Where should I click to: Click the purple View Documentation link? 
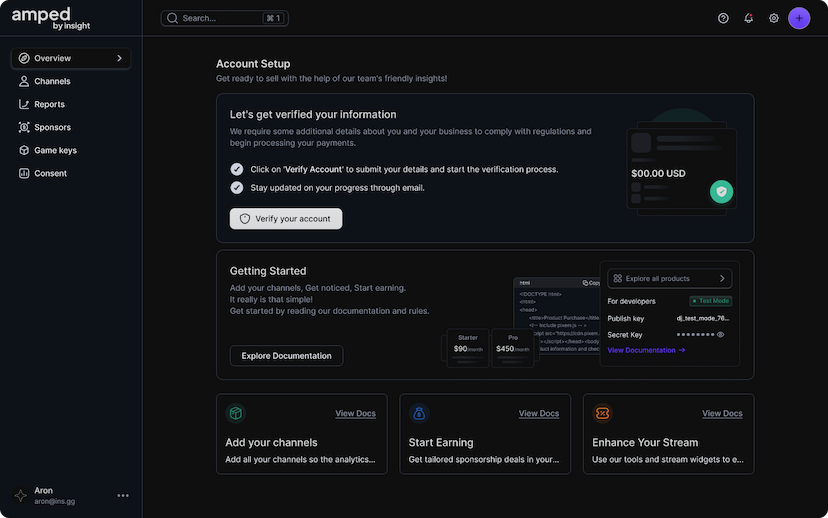tap(646, 350)
